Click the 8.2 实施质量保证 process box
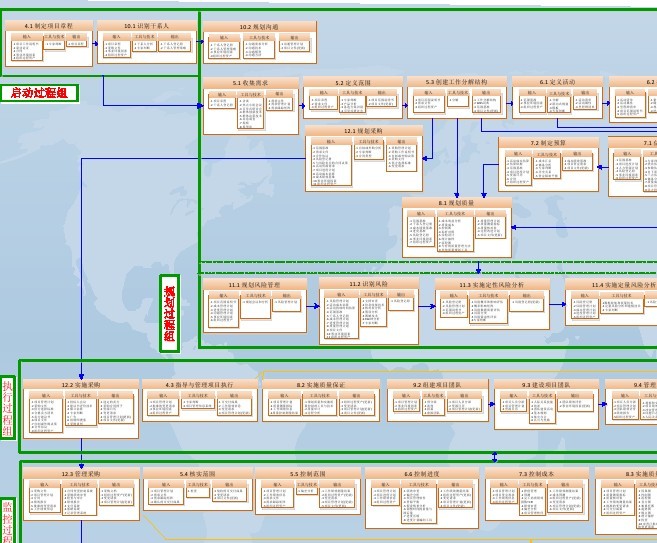657x543 pixels. pos(320,400)
